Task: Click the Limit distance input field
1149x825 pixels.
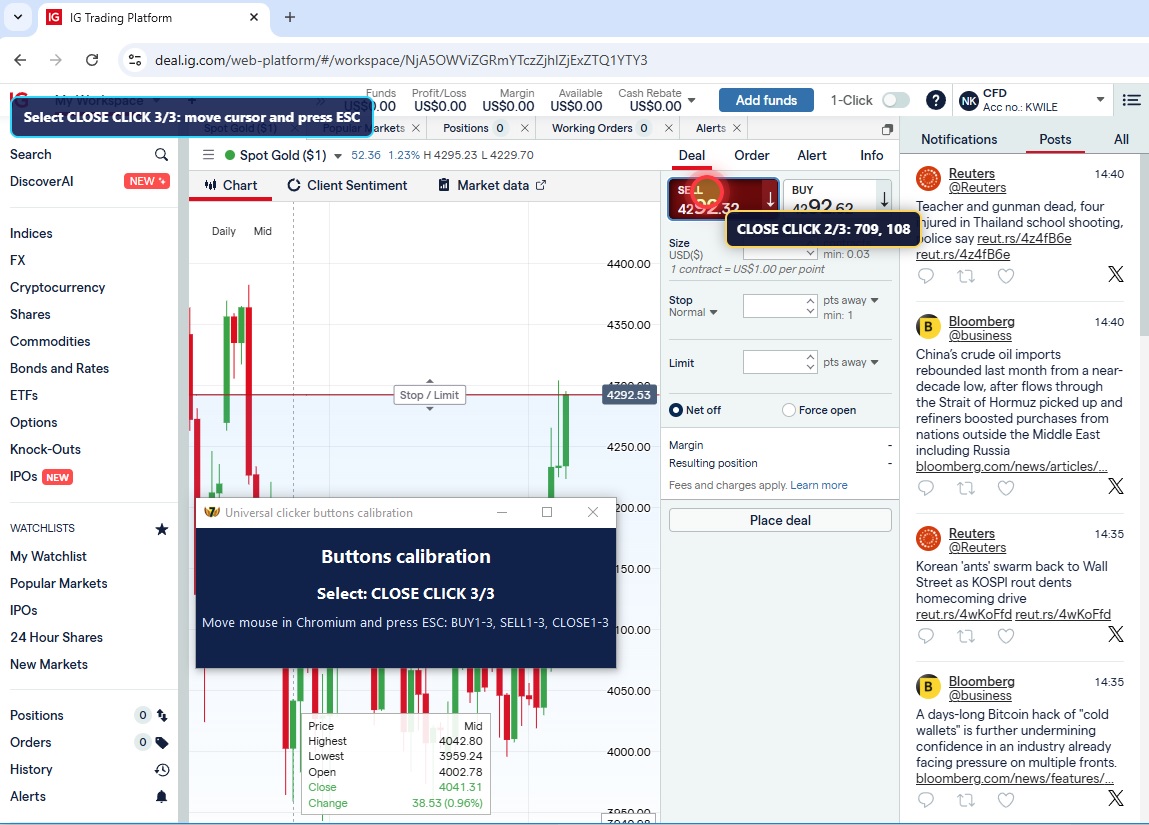Action: click(x=780, y=362)
